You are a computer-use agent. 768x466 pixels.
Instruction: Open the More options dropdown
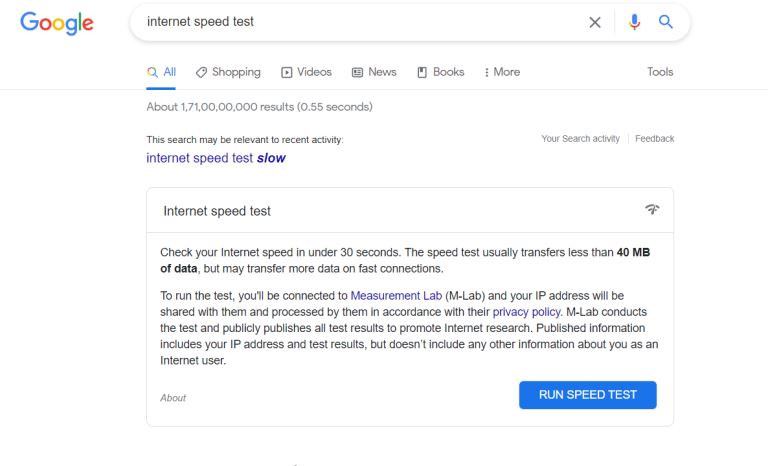(502, 72)
